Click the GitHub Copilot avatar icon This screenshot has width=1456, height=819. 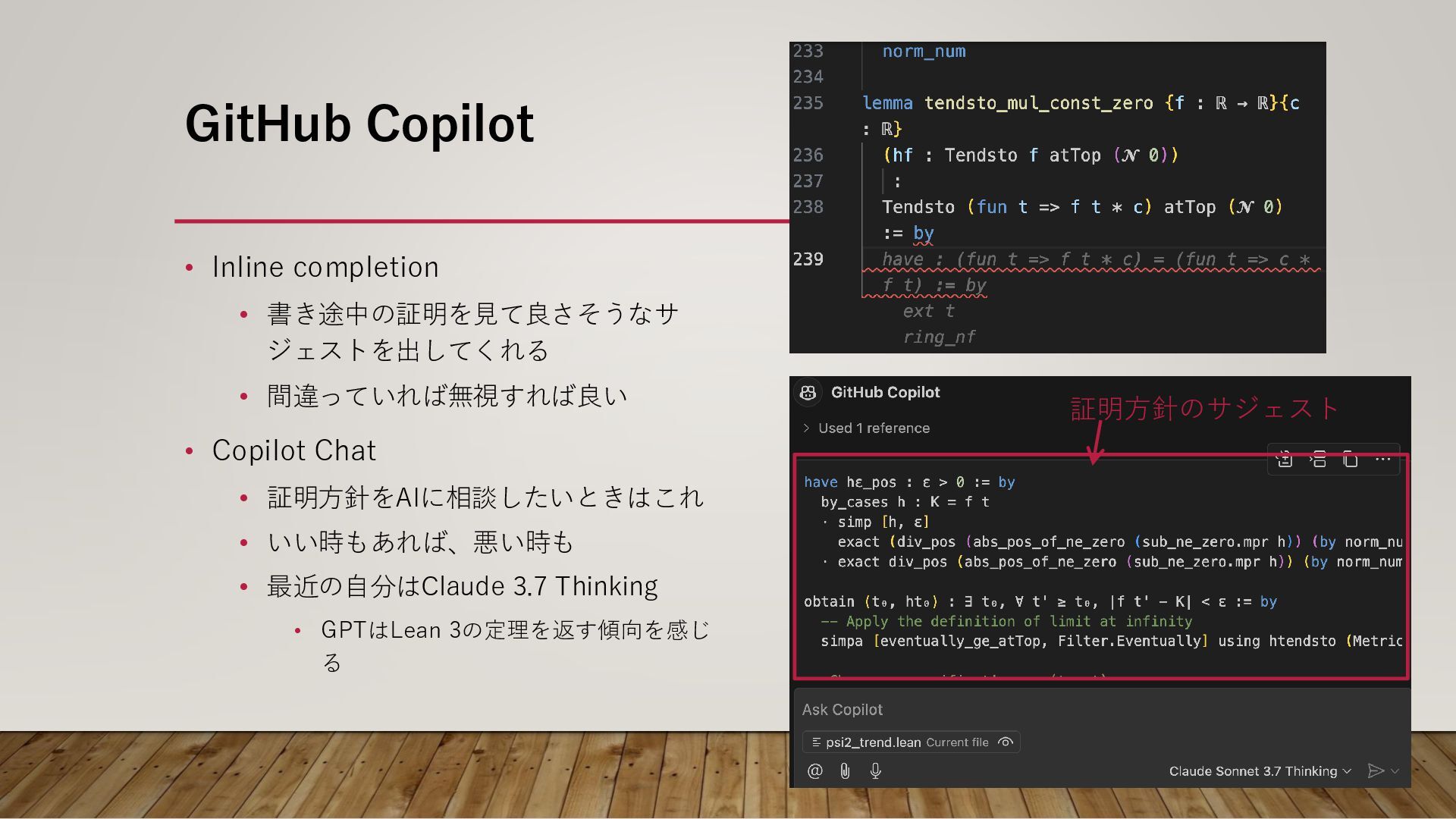click(808, 392)
